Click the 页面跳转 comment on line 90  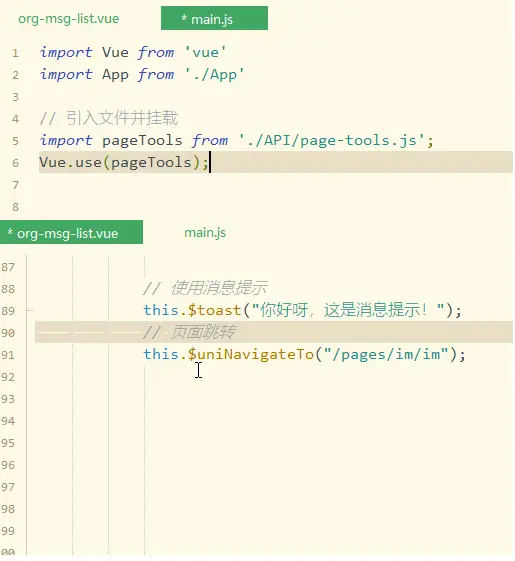click(x=189, y=332)
